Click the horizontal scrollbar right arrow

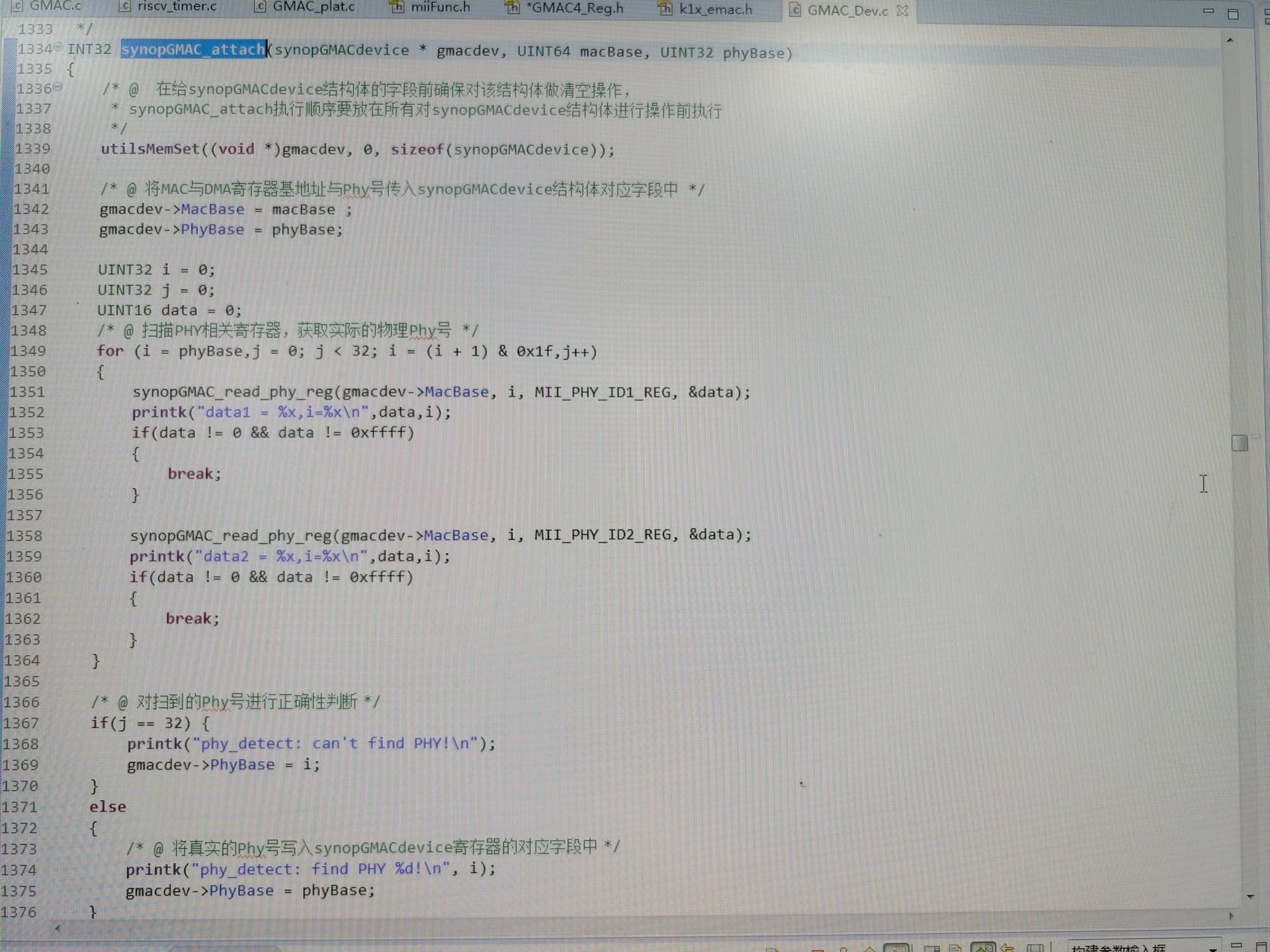(1231, 916)
